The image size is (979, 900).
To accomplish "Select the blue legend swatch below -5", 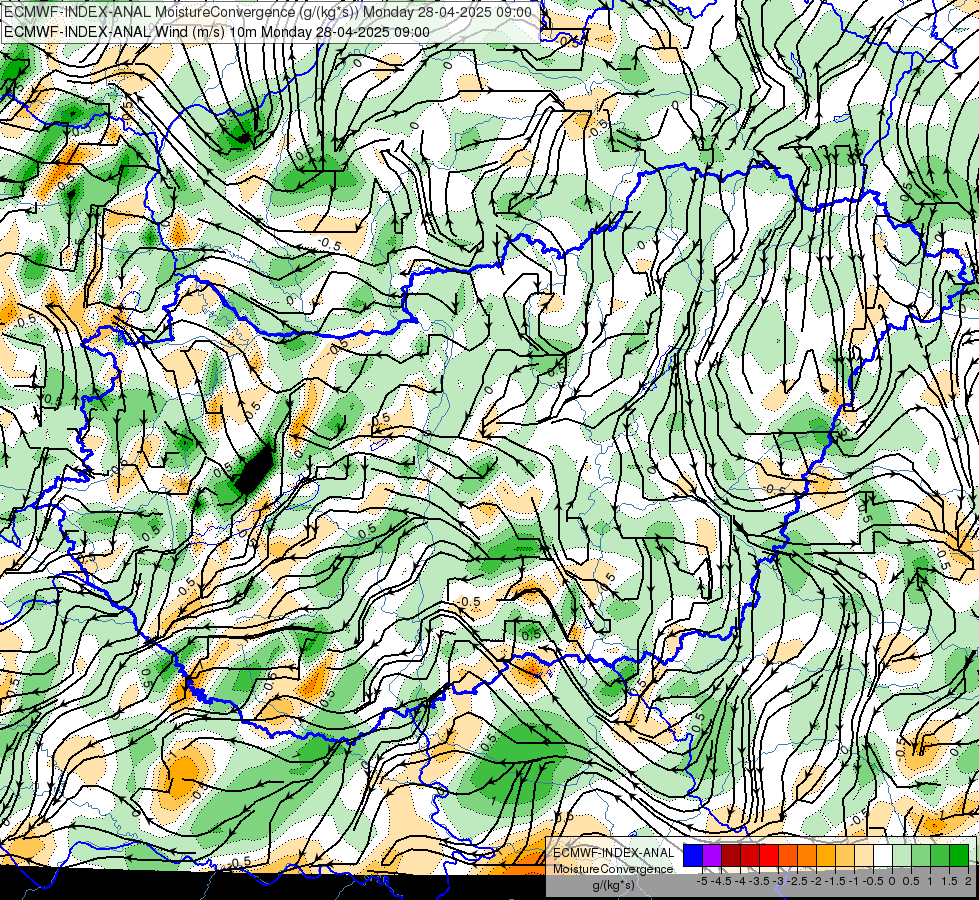I will (693, 855).
